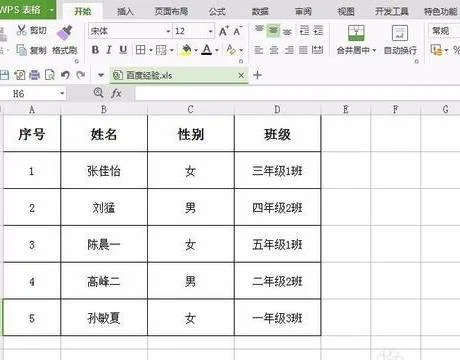
Task: Click the increase indent icon
Action: [318, 30]
